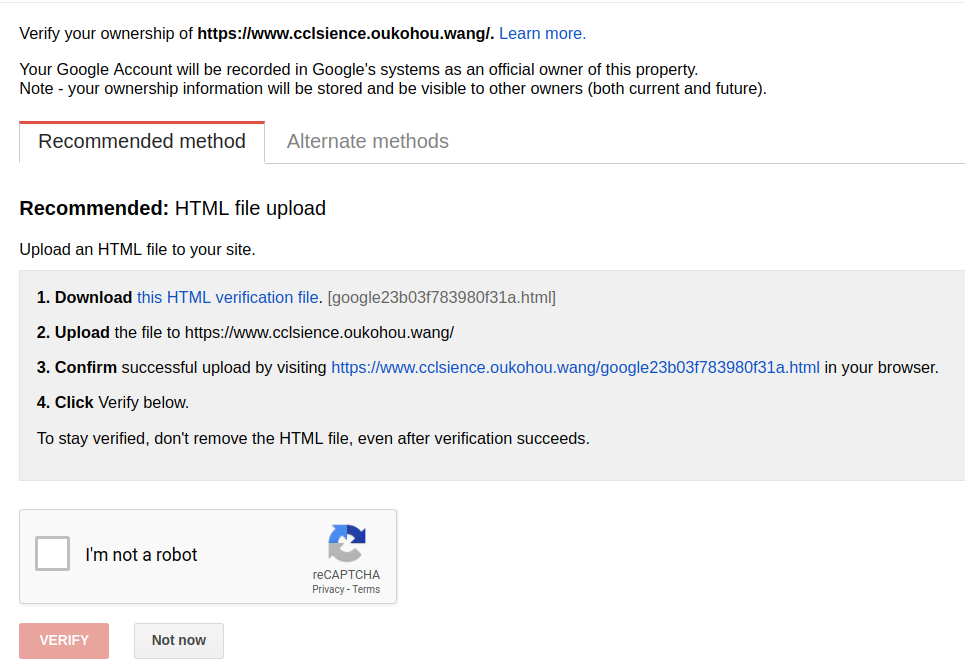Click the Recommended: HTML file upload heading

[x=172, y=209]
